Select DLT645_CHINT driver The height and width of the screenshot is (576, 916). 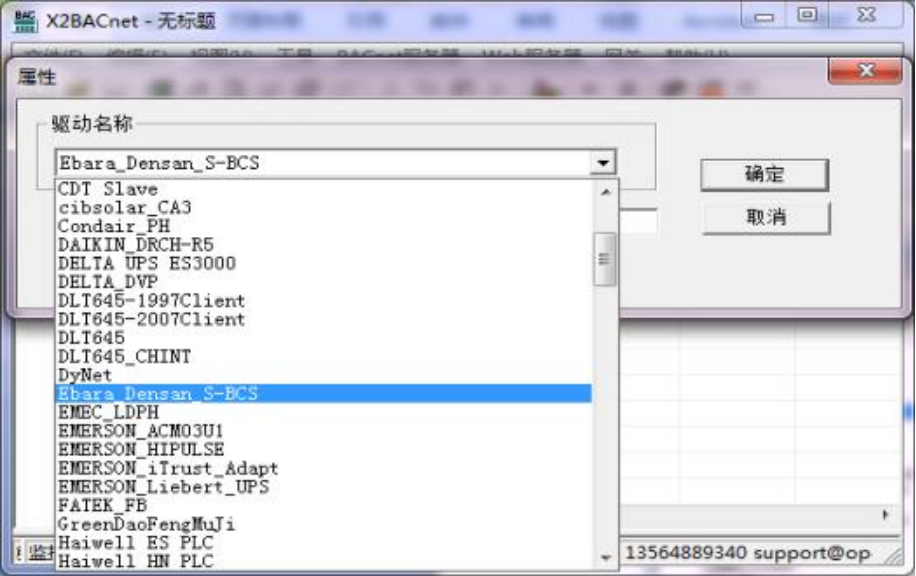click(324, 357)
